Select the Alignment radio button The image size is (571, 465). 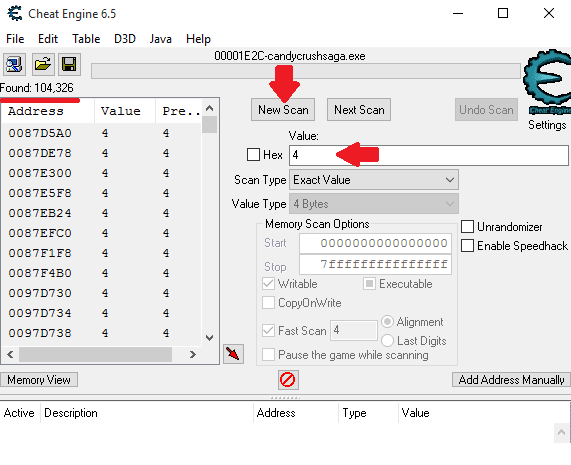pyautogui.click(x=387, y=322)
